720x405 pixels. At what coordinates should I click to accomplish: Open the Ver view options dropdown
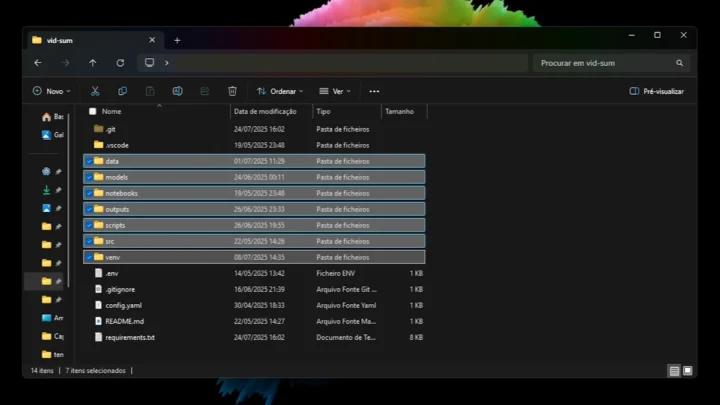click(x=335, y=91)
